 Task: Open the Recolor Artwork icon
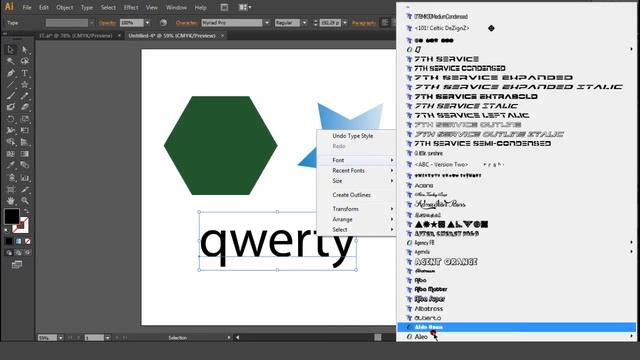(163, 23)
